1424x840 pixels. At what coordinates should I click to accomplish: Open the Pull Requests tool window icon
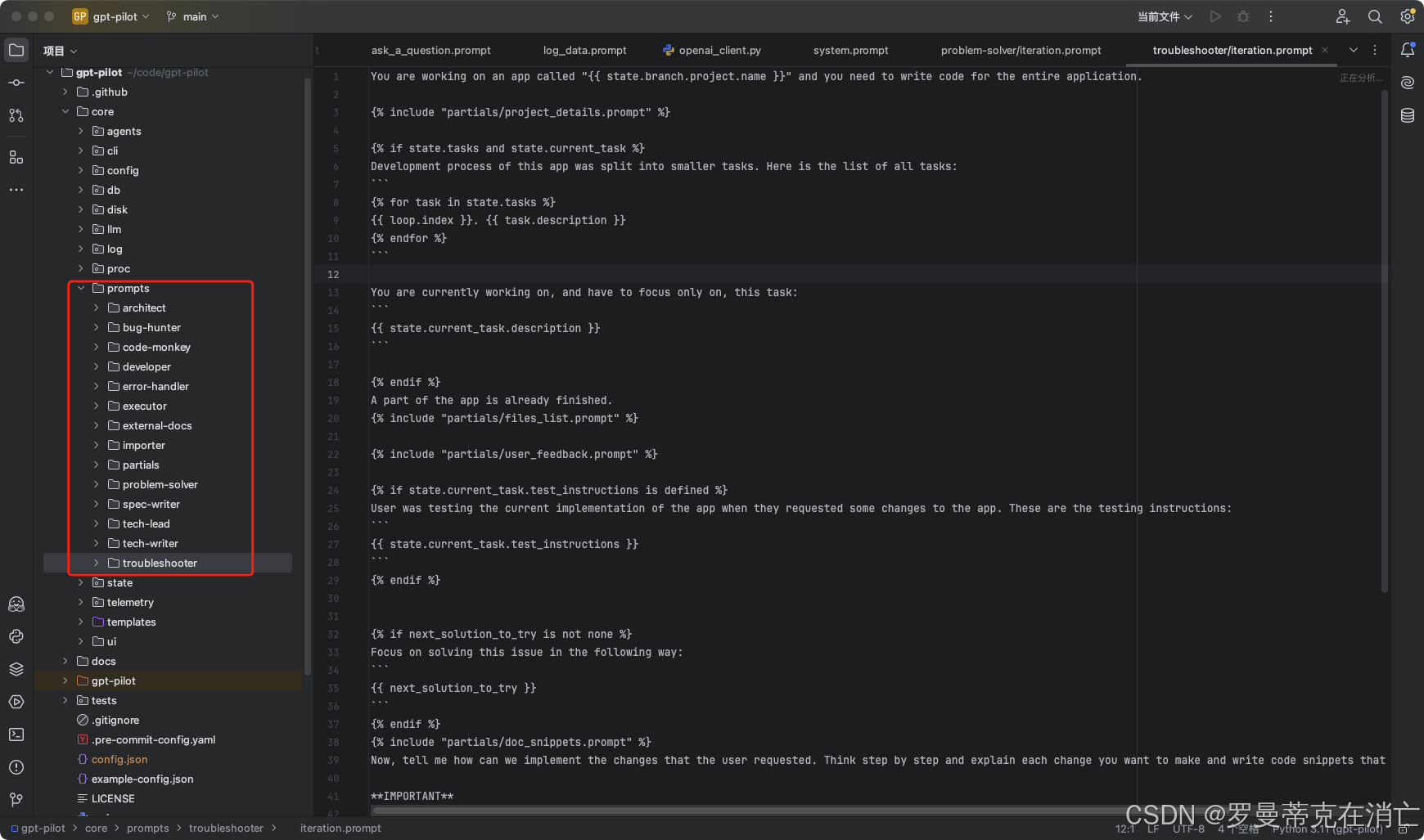tap(16, 115)
